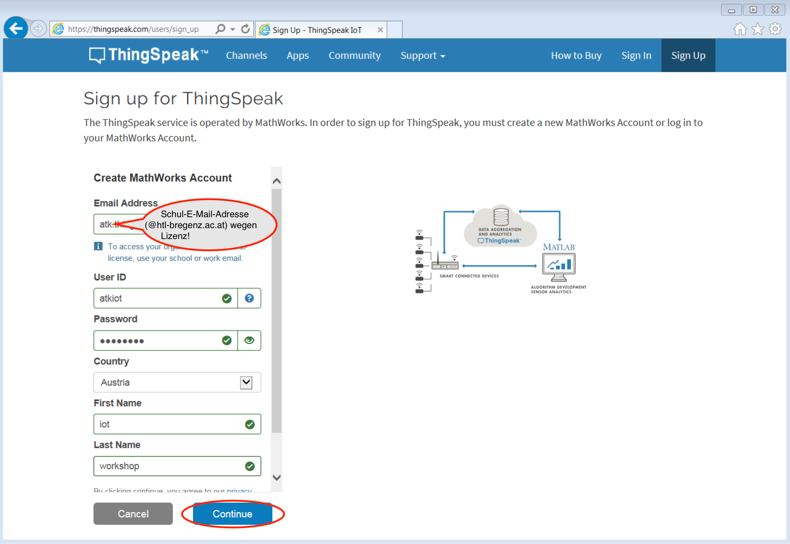
Task: Click the form scrollbar down arrow
Action: pyautogui.click(x=276, y=478)
